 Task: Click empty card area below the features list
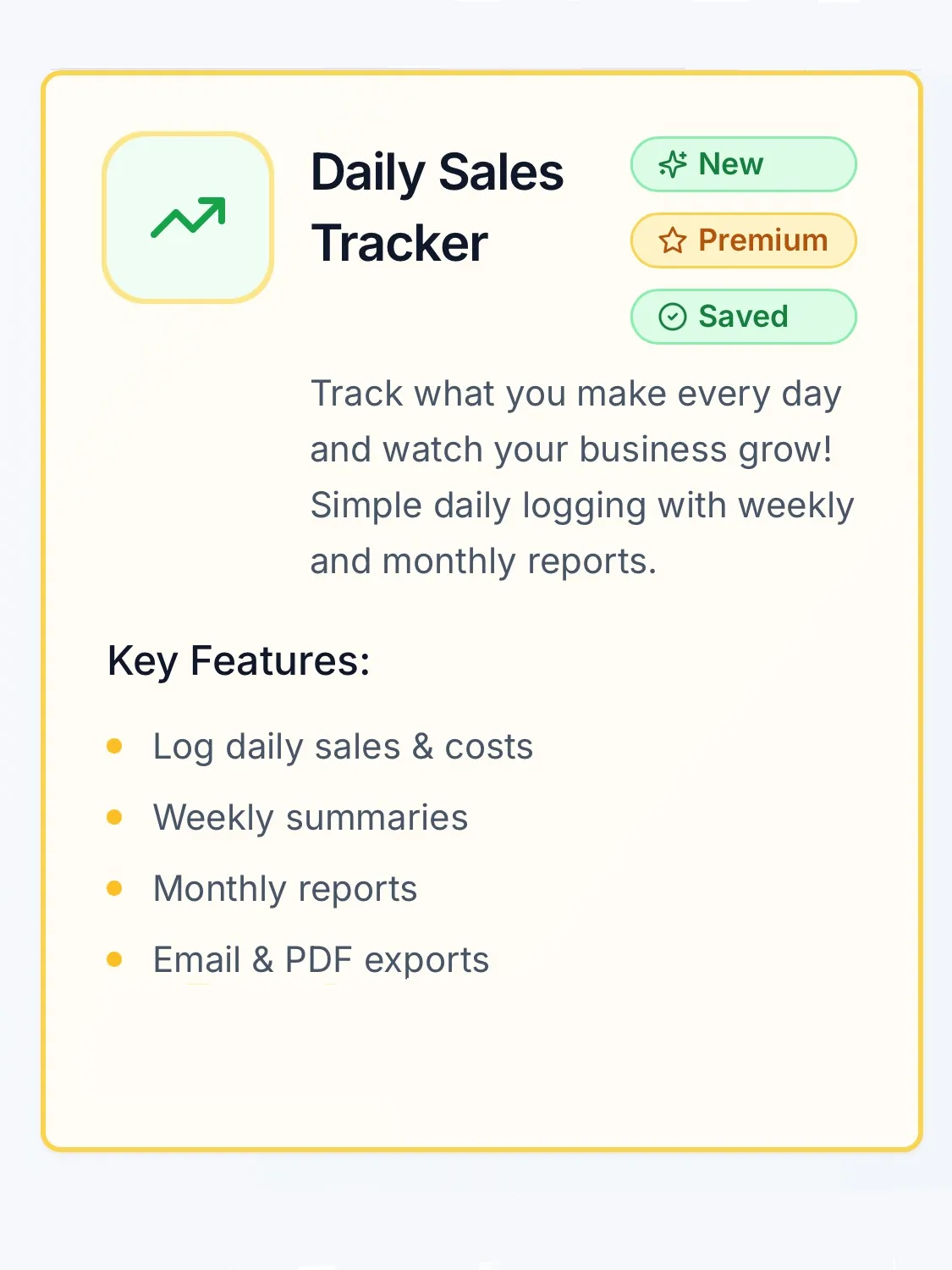click(482, 1067)
